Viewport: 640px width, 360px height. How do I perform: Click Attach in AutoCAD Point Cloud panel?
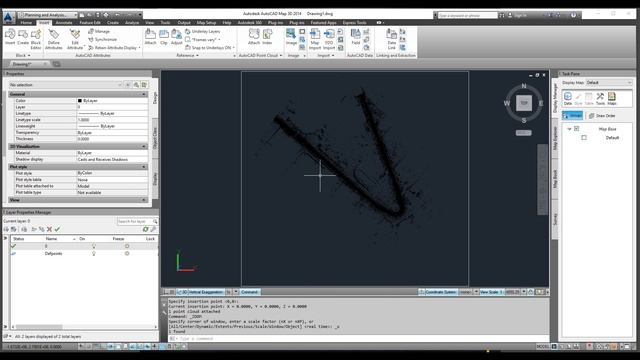pos(254,37)
